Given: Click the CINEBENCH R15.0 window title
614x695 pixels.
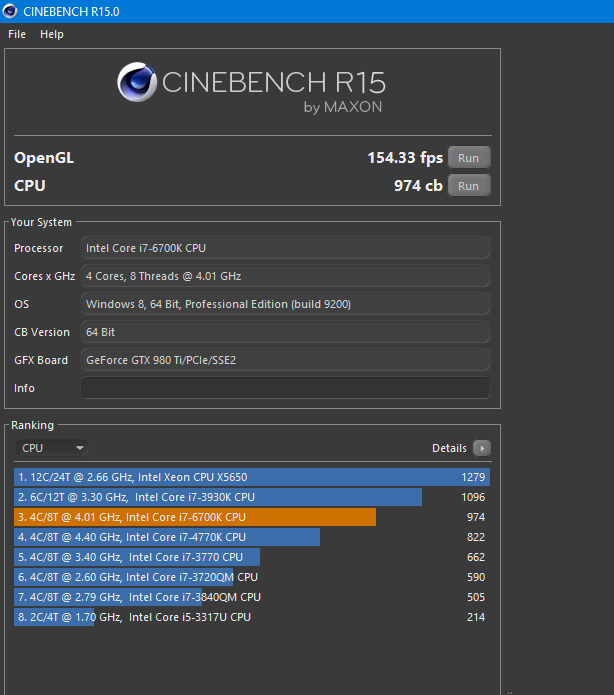Looking at the screenshot, I should click(71, 12).
